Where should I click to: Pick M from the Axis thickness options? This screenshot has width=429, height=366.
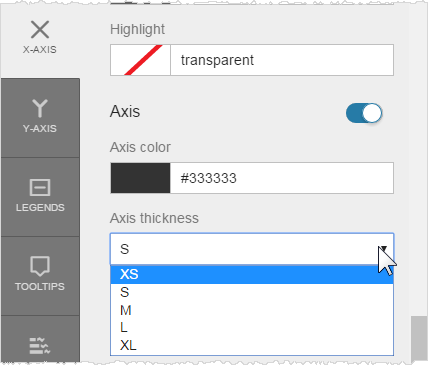tap(252, 310)
